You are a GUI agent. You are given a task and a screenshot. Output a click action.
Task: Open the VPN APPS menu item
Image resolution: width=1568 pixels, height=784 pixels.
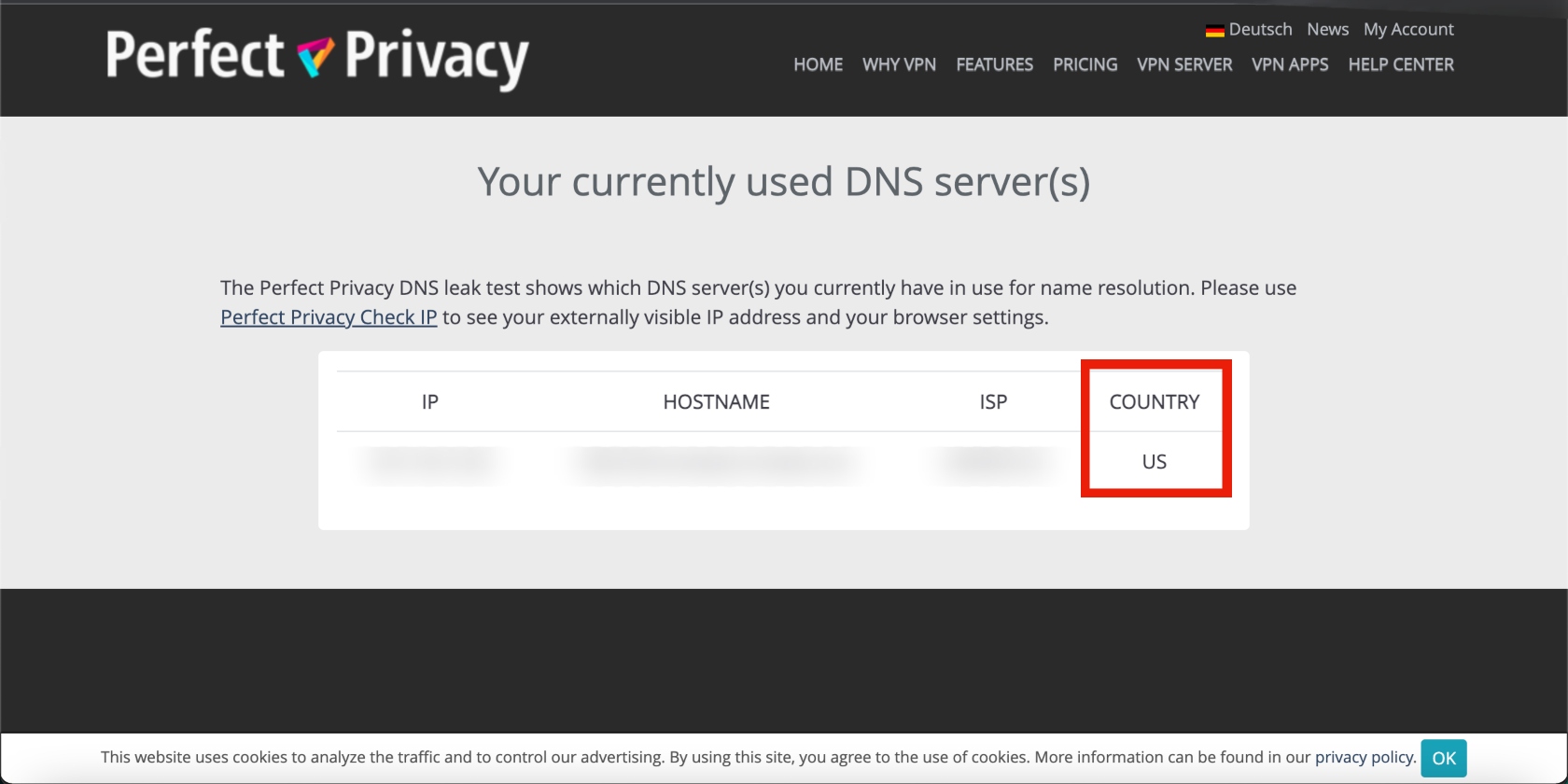tap(1290, 64)
